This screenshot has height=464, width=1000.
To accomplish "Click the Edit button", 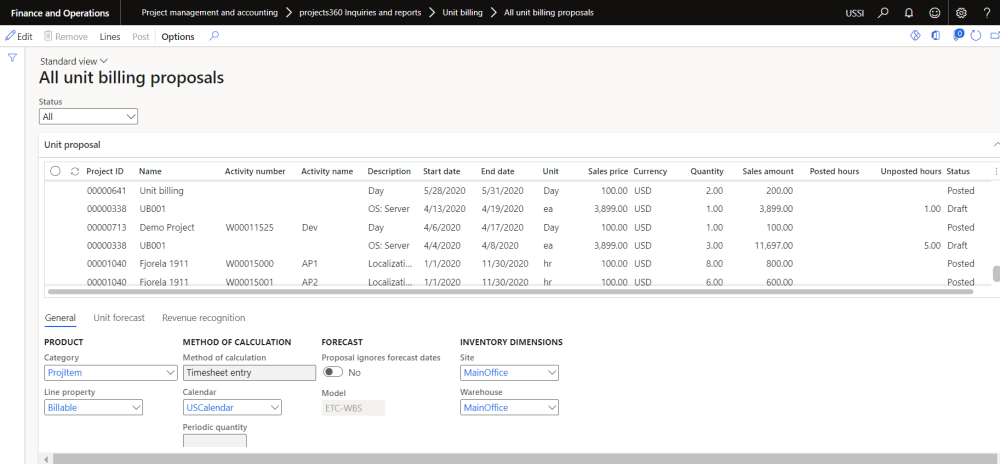I will pyautogui.click(x=19, y=36).
